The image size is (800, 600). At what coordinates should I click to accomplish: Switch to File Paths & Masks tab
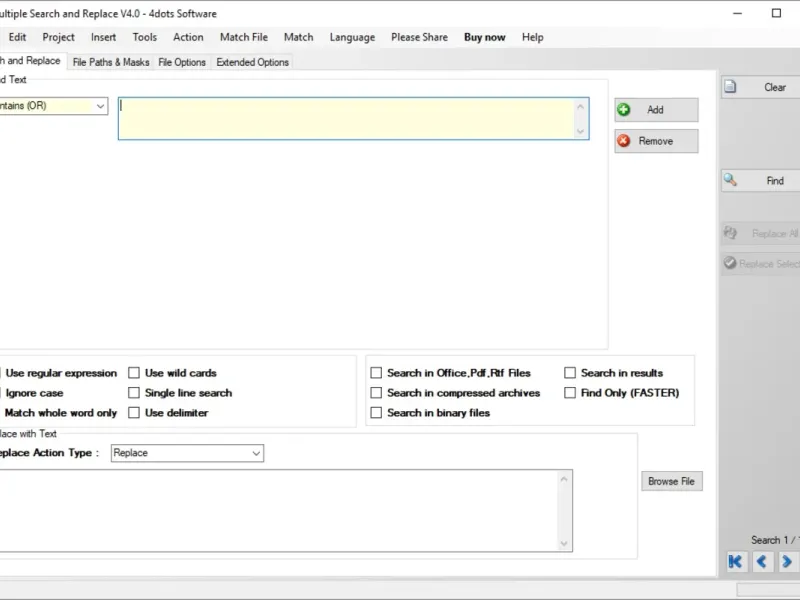pos(111,62)
